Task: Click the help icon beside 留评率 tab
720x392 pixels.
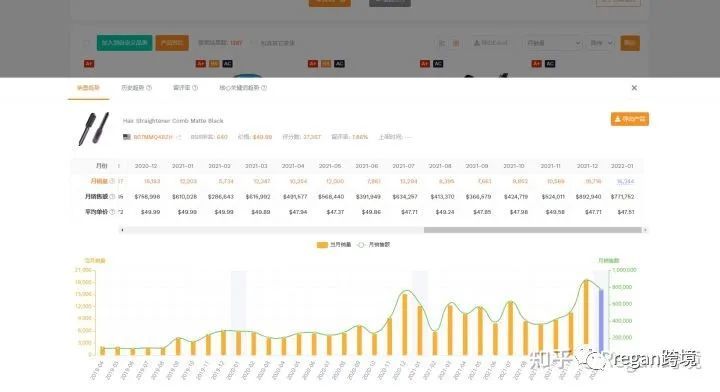Action: (195, 88)
